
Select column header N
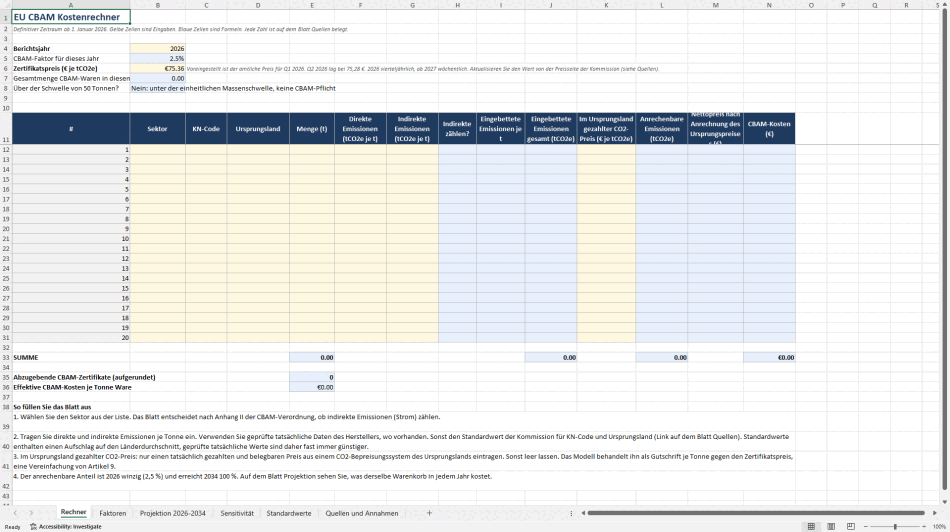(x=769, y=5)
